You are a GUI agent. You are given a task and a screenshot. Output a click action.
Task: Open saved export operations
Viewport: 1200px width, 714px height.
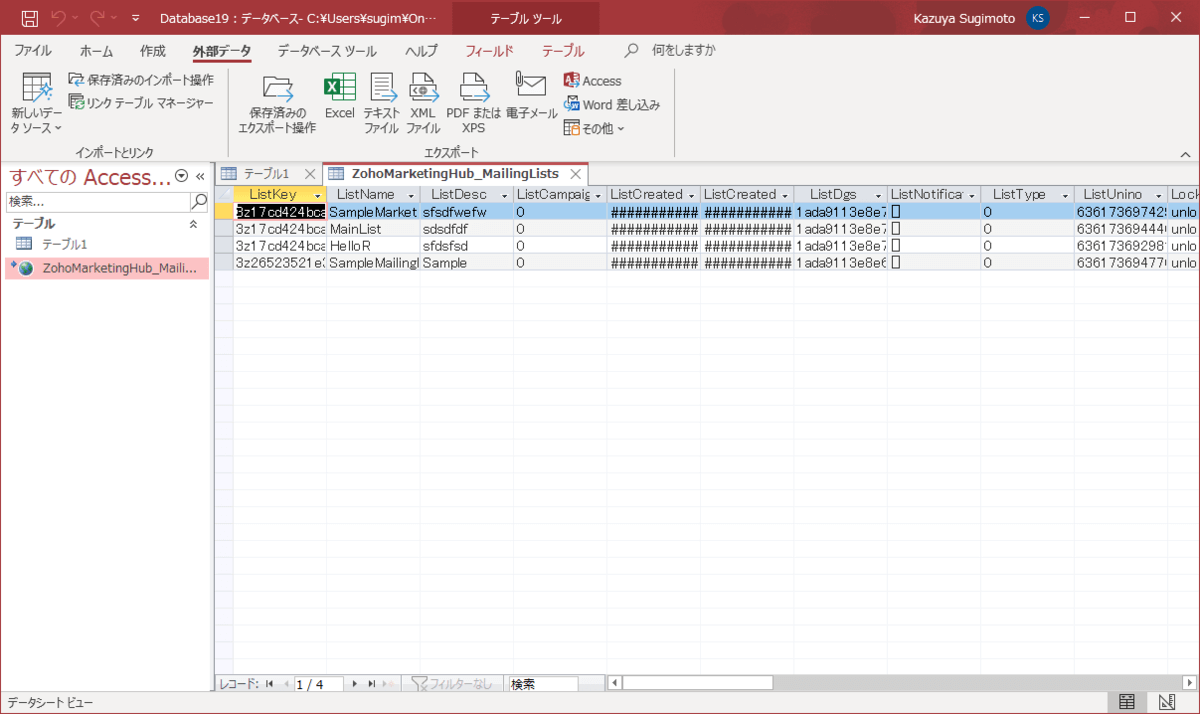click(277, 104)
